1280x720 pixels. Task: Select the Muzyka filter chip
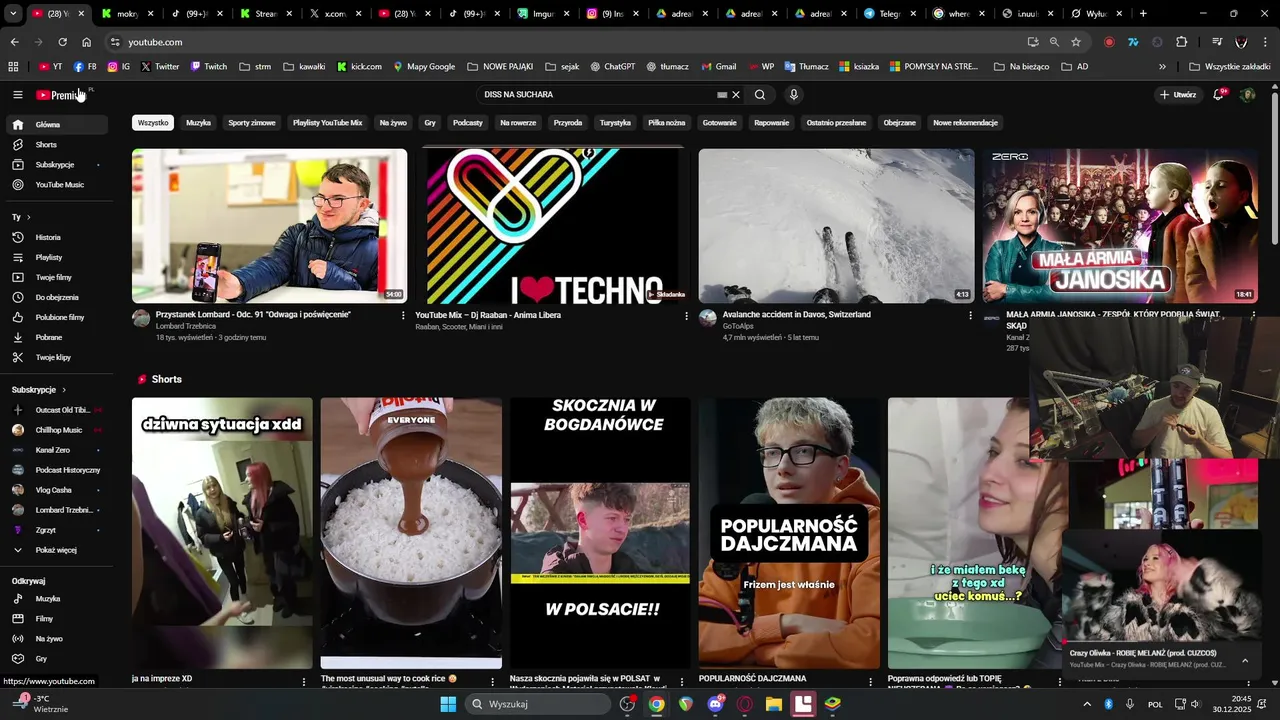point(199,123)
